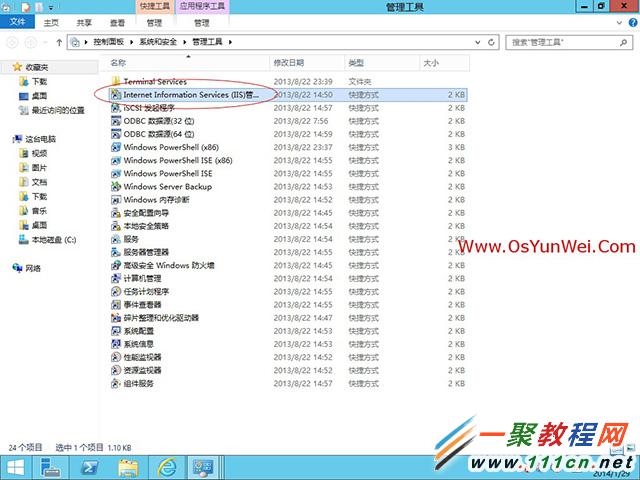Expand the 控制面板 breadcrumb arrow
Screen dimensions: 640x480
[x=131, y=42]
